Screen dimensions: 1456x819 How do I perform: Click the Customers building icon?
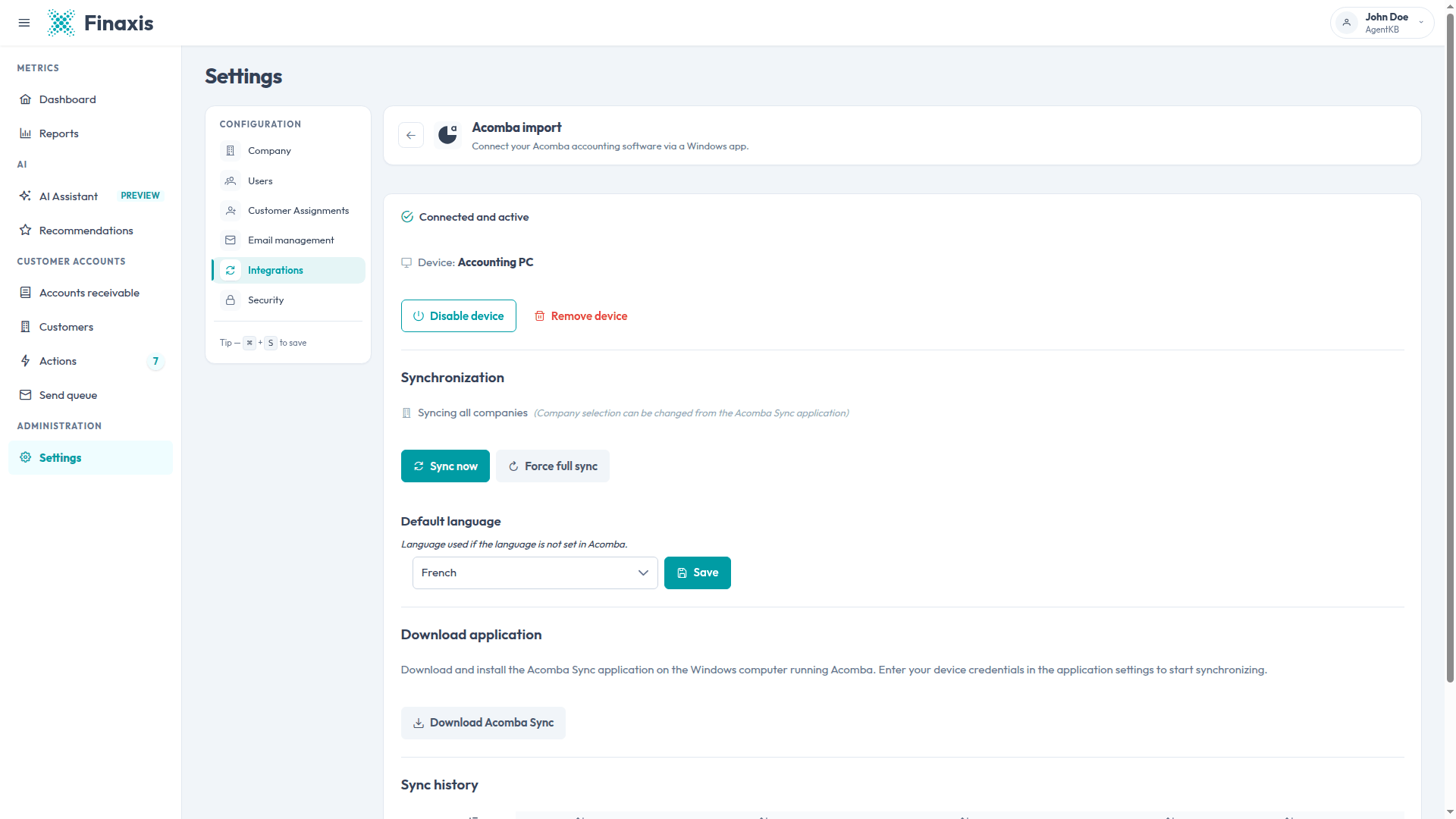click(25, 327)
